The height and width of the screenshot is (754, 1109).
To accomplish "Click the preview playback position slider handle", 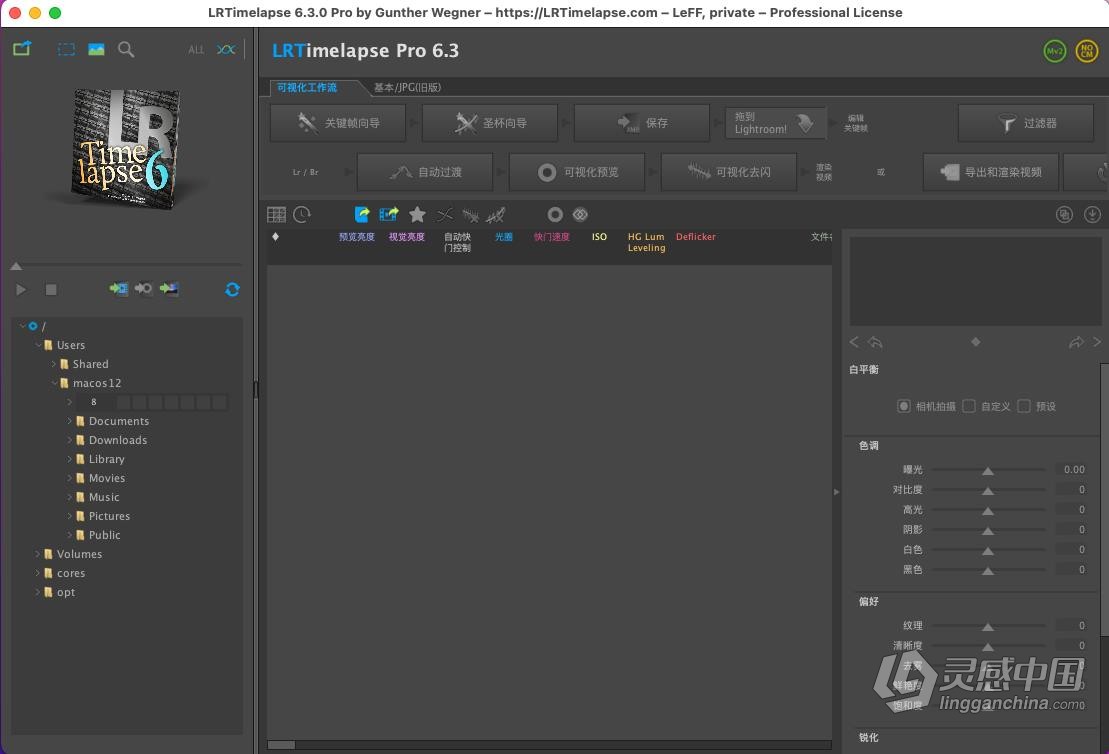I will [x=16, y=266].
